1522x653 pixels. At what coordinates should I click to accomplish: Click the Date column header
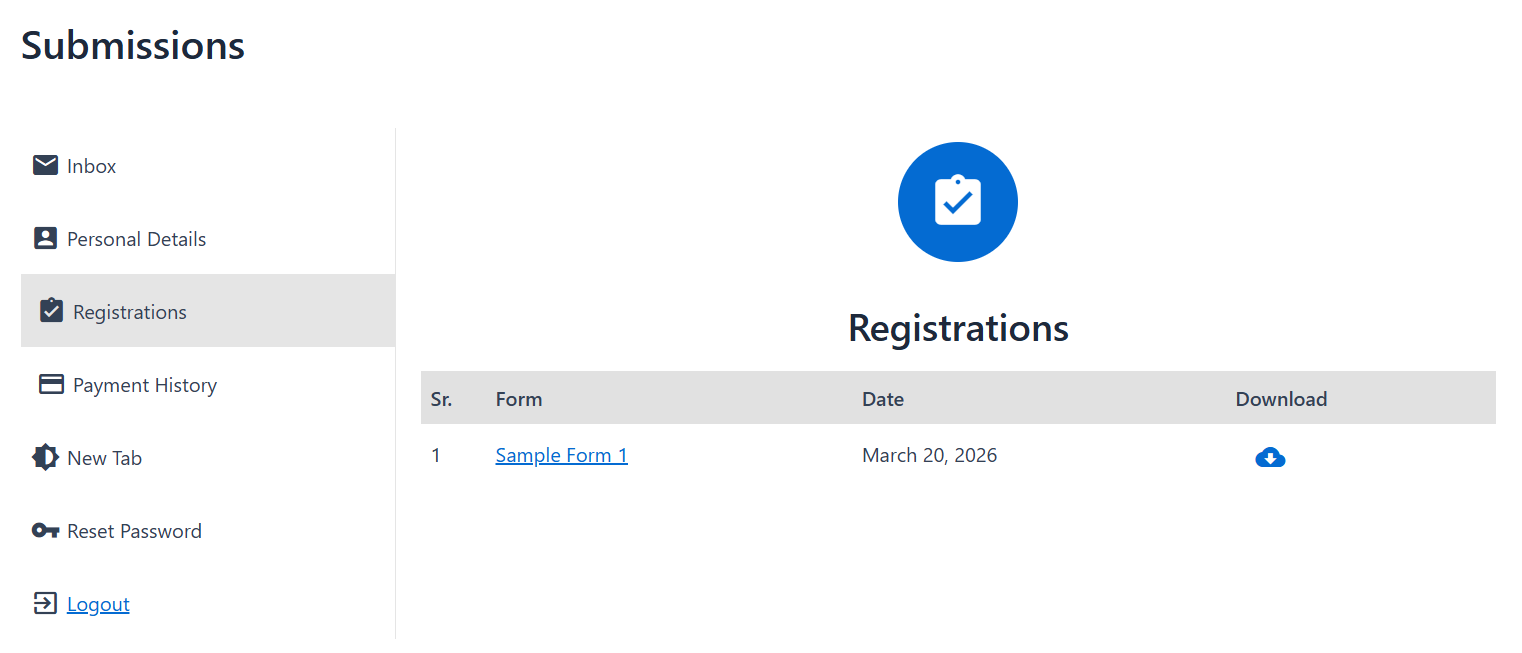click(883, 399)
